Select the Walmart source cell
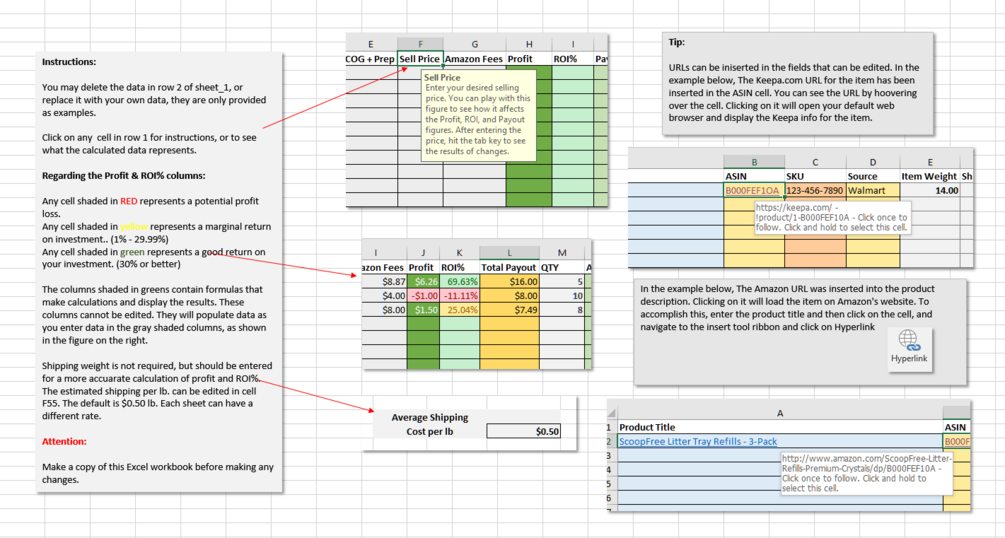This screenshot has height=538, width=1005. coord(873,190)
